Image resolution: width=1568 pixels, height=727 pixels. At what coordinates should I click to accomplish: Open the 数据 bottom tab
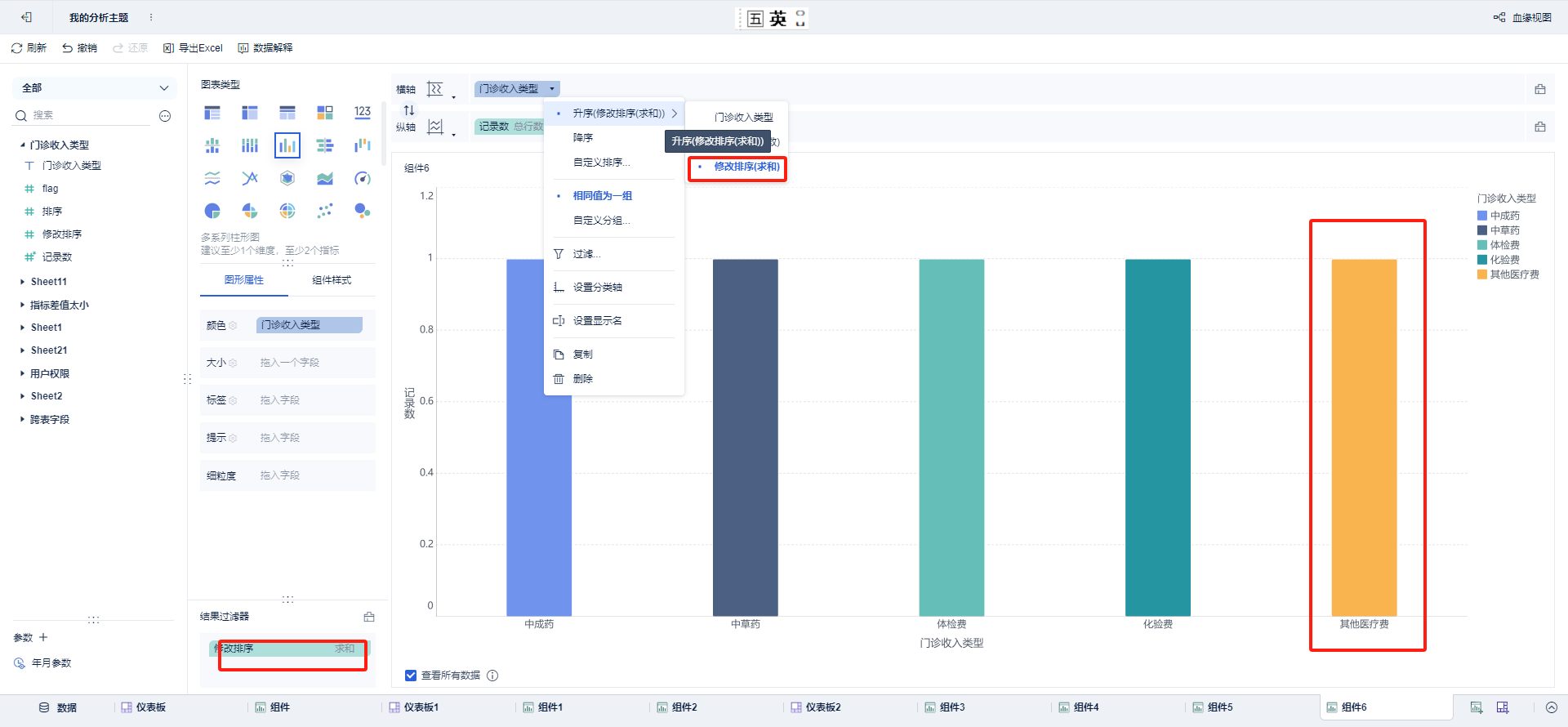[59, 707]
